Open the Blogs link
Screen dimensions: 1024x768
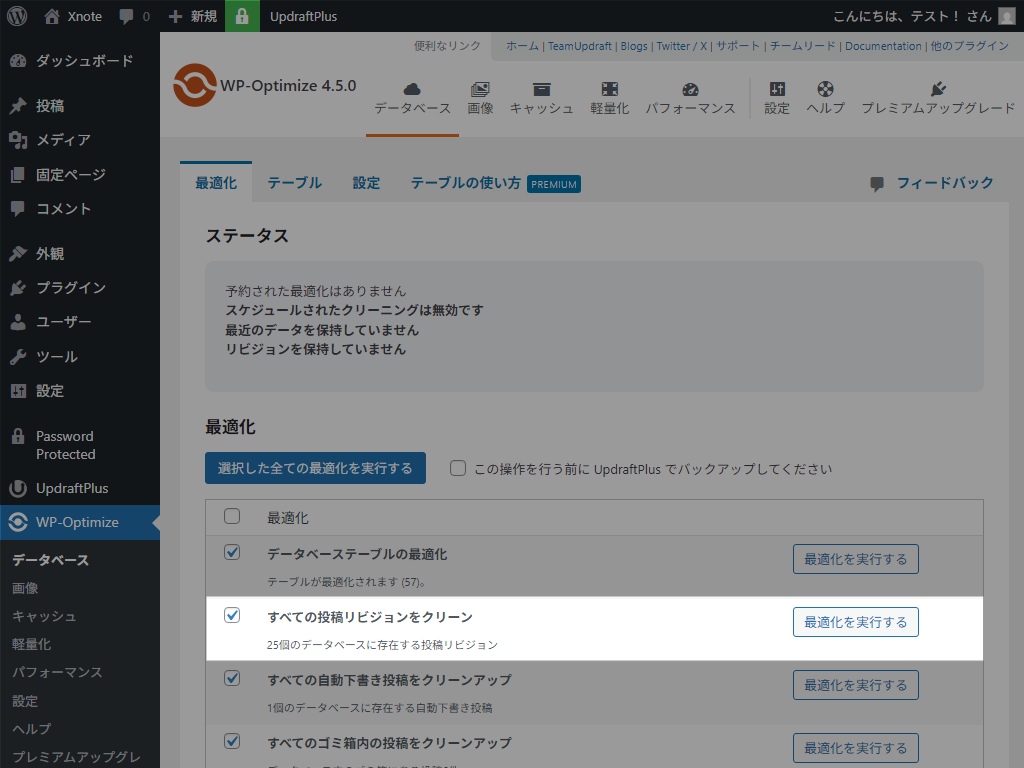coord(633,46)
